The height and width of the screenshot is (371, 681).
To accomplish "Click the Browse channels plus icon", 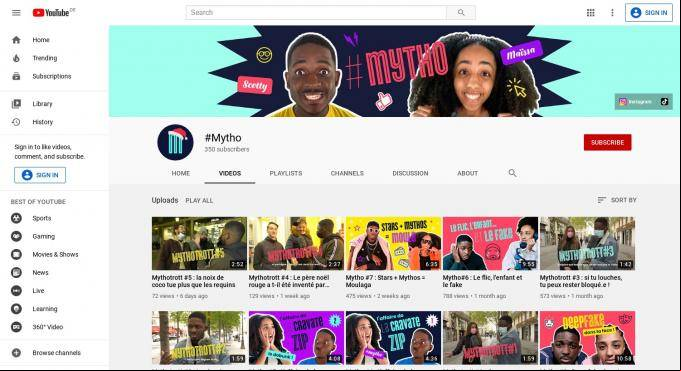I will click(16, 353).
